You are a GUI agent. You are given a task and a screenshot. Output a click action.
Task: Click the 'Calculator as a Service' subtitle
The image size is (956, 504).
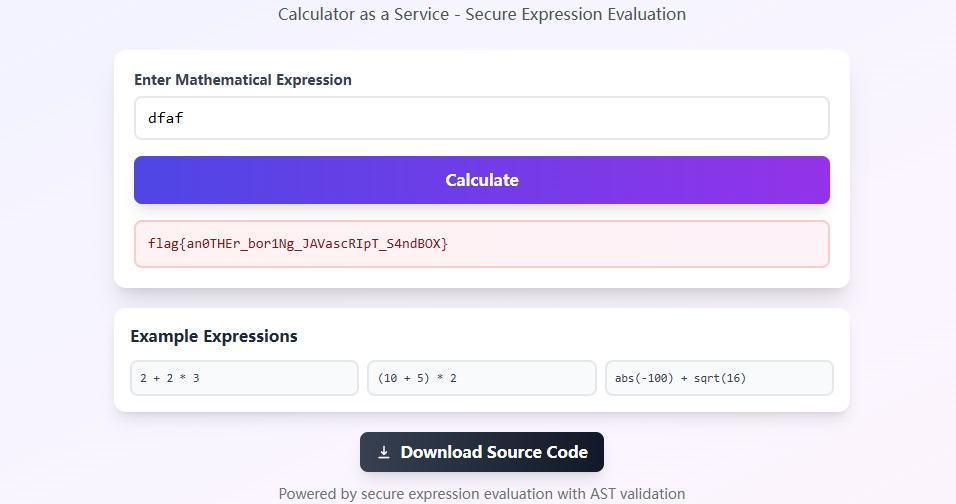tap(363, 14)
